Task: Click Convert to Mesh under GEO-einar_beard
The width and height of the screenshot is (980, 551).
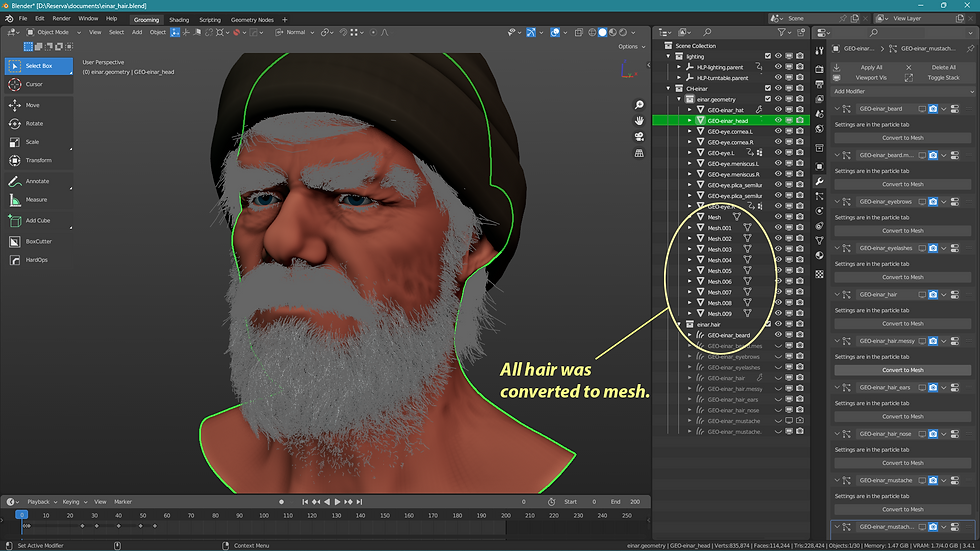Action: click(902, 138)
